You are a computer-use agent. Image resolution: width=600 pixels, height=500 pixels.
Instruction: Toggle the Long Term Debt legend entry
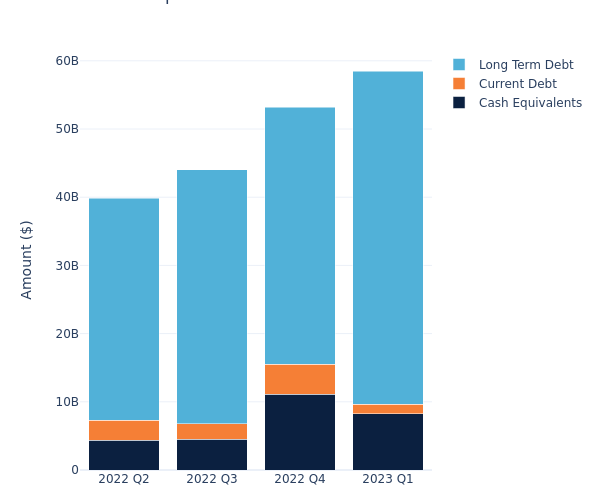point(525,65)
